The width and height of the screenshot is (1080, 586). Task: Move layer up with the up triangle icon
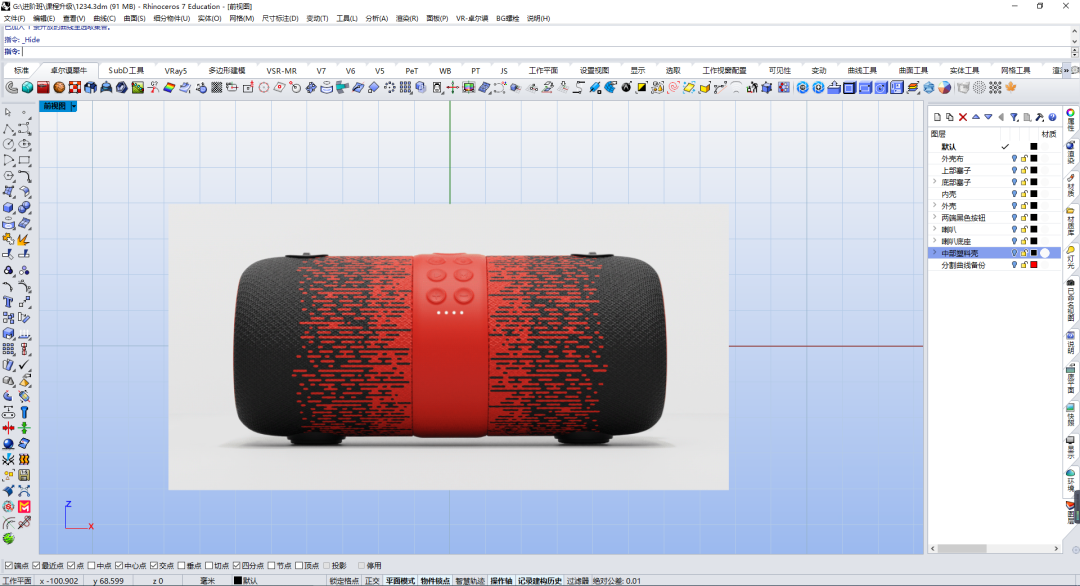(x=975, y=117)
